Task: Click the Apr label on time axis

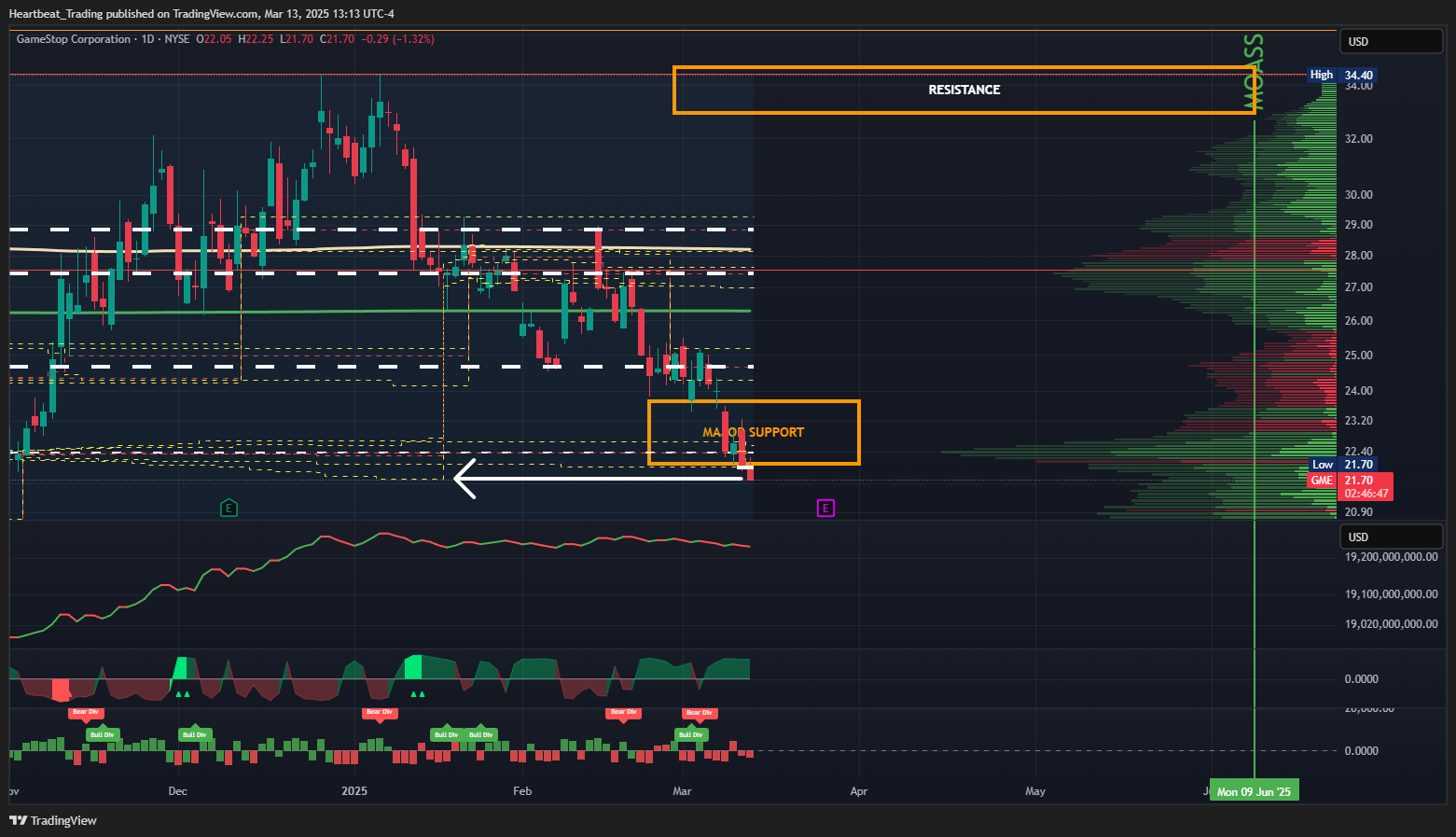Action: point(859,791)
